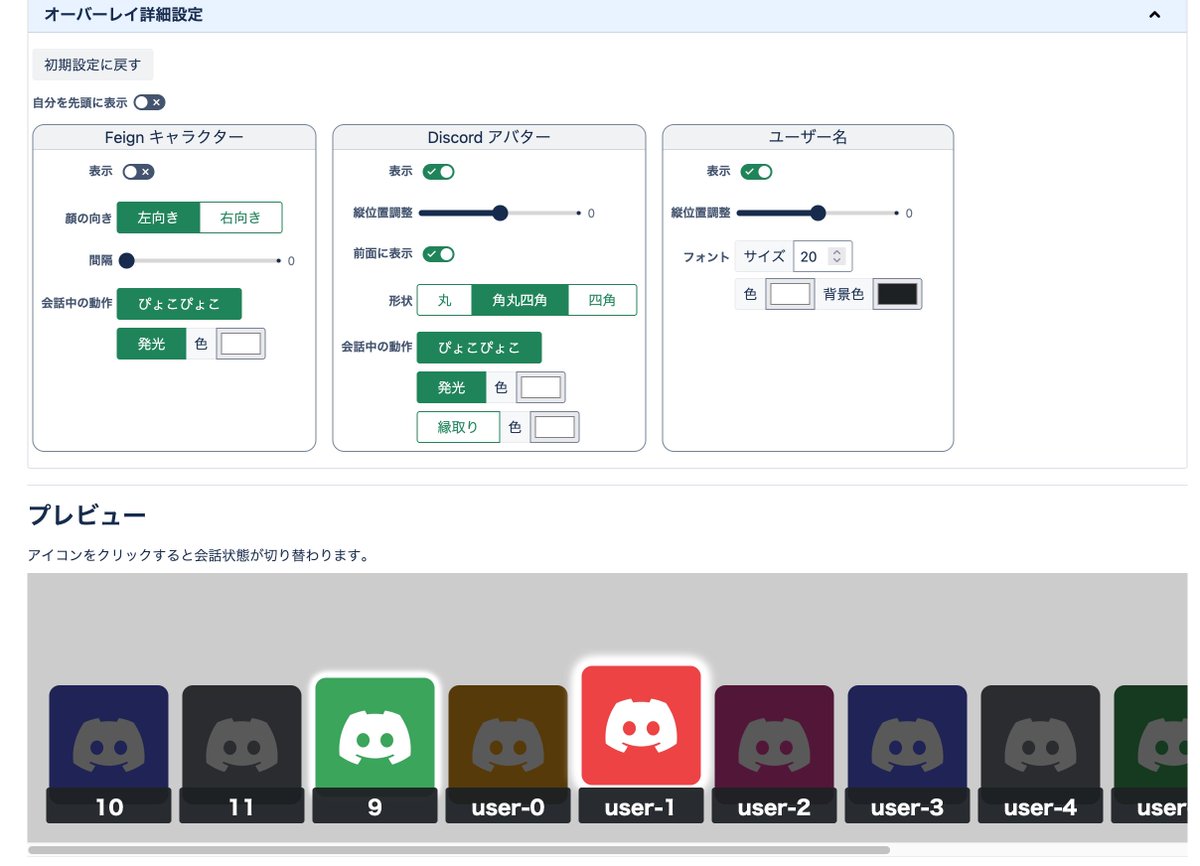Select 角丸四角 avatar shape
The height and width of the screenshot is (866, 1200).
(x=520, y=300)
